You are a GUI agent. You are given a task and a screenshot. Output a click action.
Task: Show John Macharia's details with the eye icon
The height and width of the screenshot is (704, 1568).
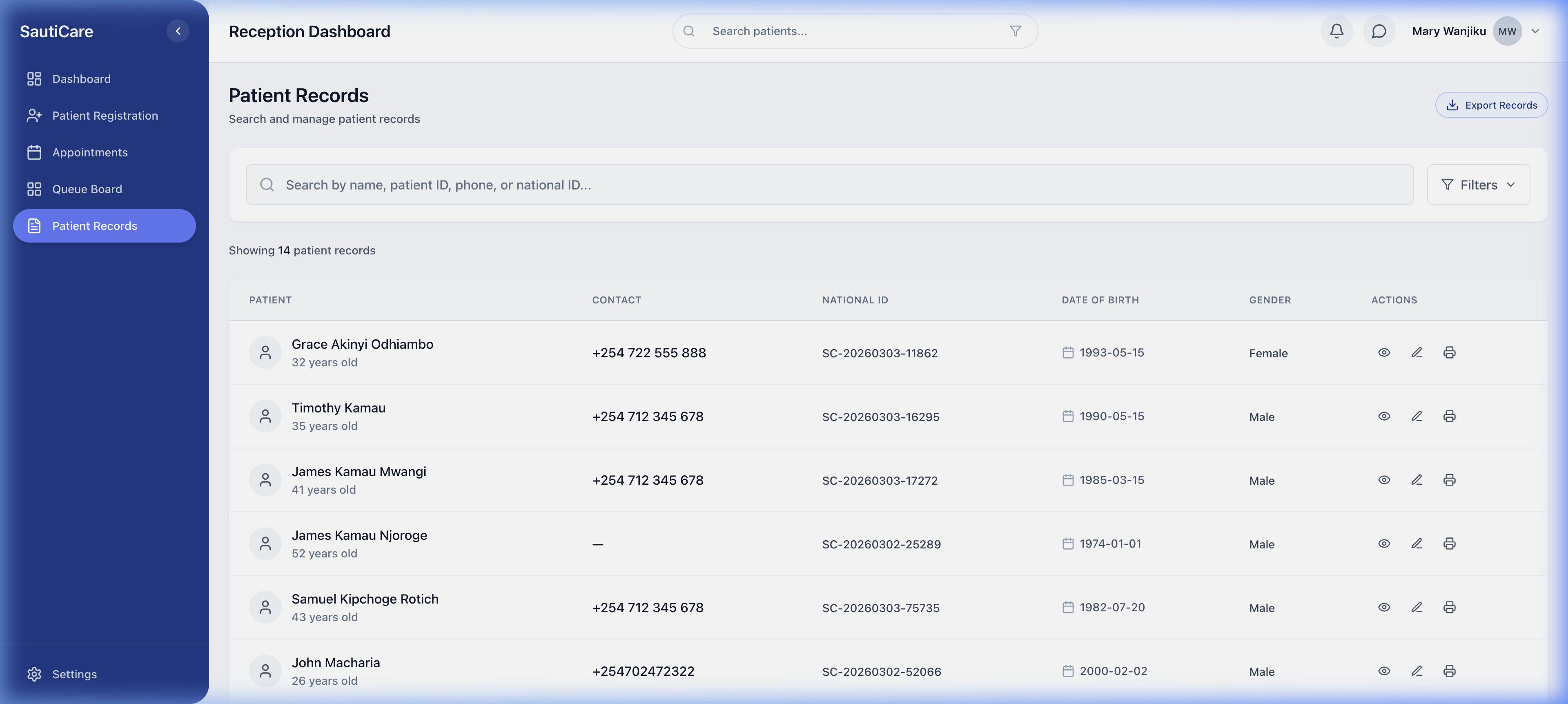1384,671
